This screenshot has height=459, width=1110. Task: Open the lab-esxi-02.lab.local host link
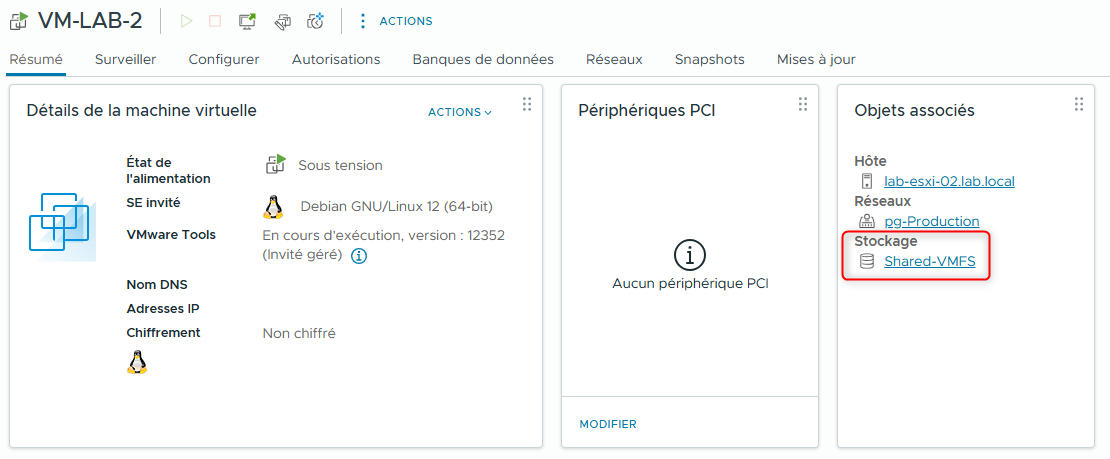tap(949, 181)
